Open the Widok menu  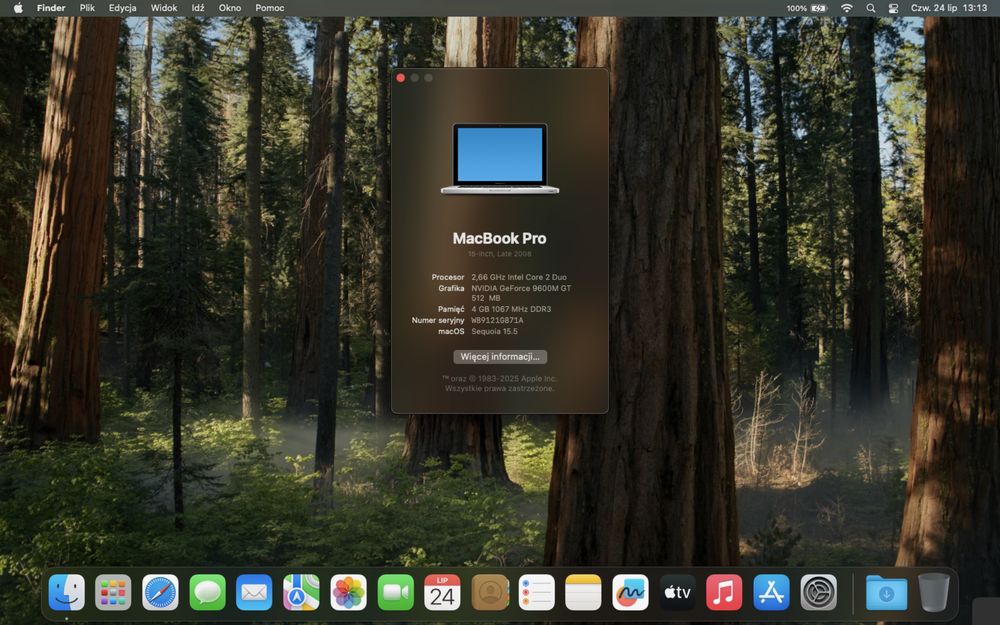pyautogui.click(x=164, y=8)
